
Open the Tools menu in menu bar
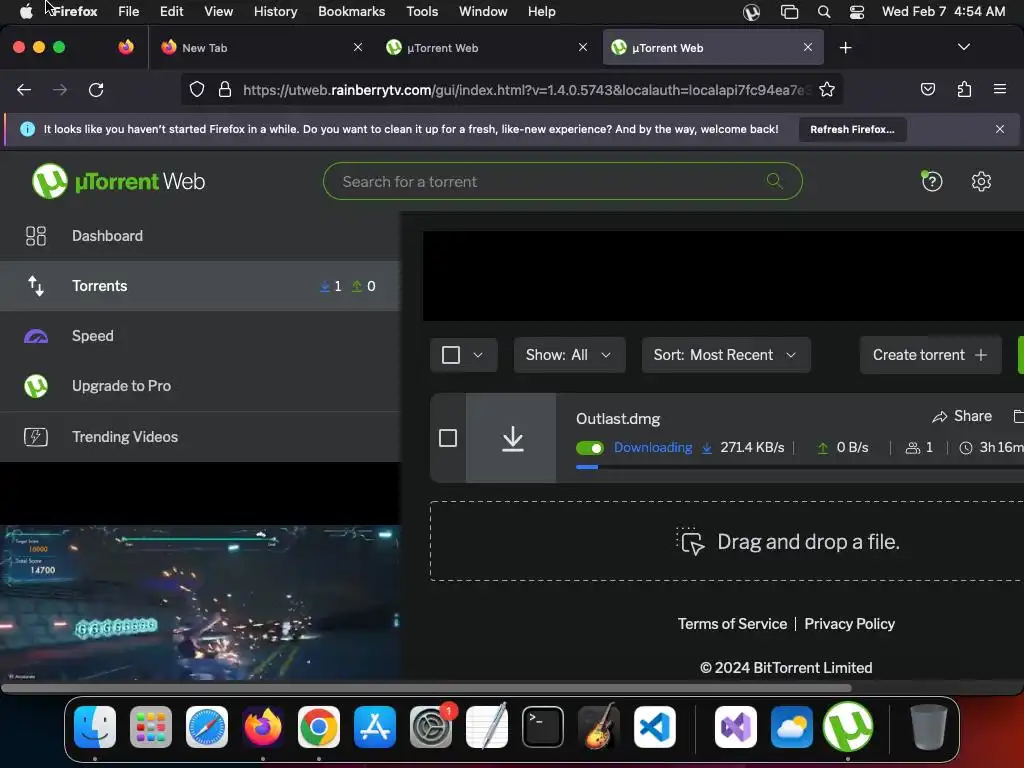click(x=422, y=12)
